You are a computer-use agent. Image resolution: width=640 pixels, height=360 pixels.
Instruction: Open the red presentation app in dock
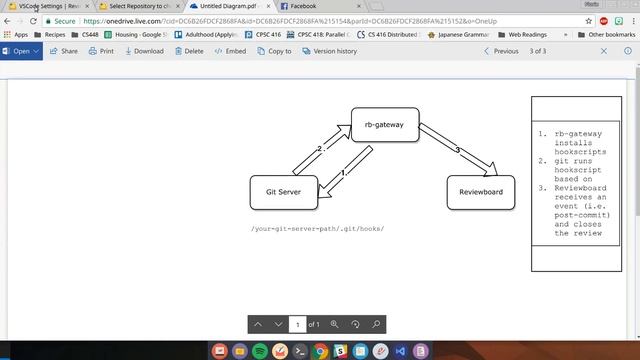point(220,351)
